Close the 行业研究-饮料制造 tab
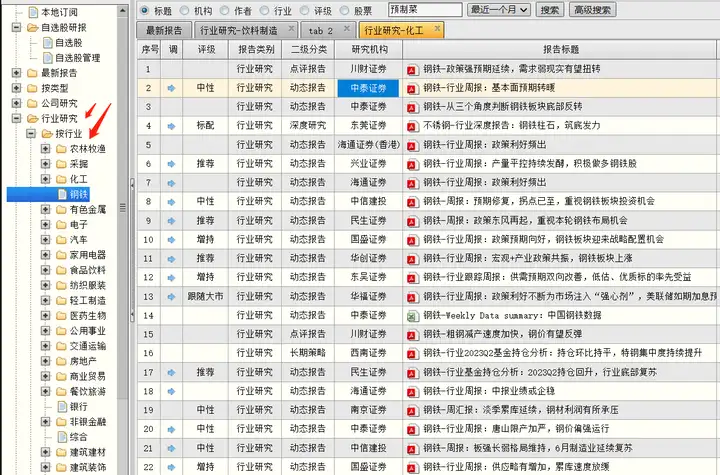This screenshot has height=475, width=720. (x=291, y=28)
